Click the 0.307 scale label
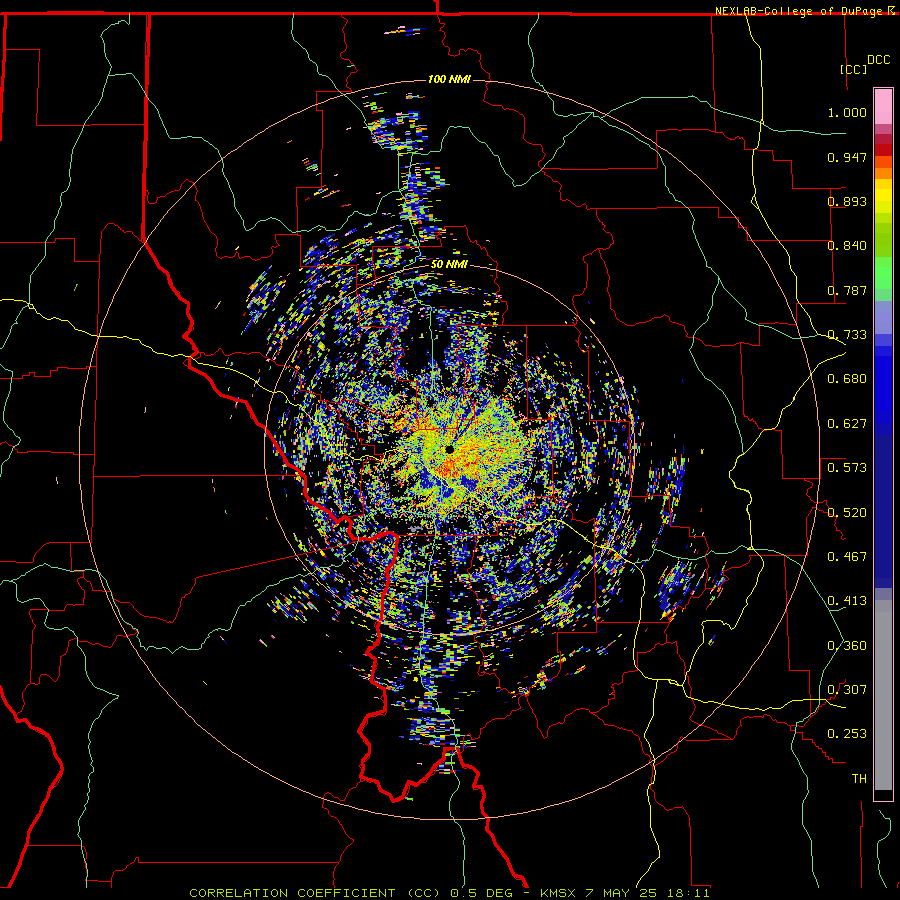This screenshot has height=900, width=900. click(x=847, y=690)
